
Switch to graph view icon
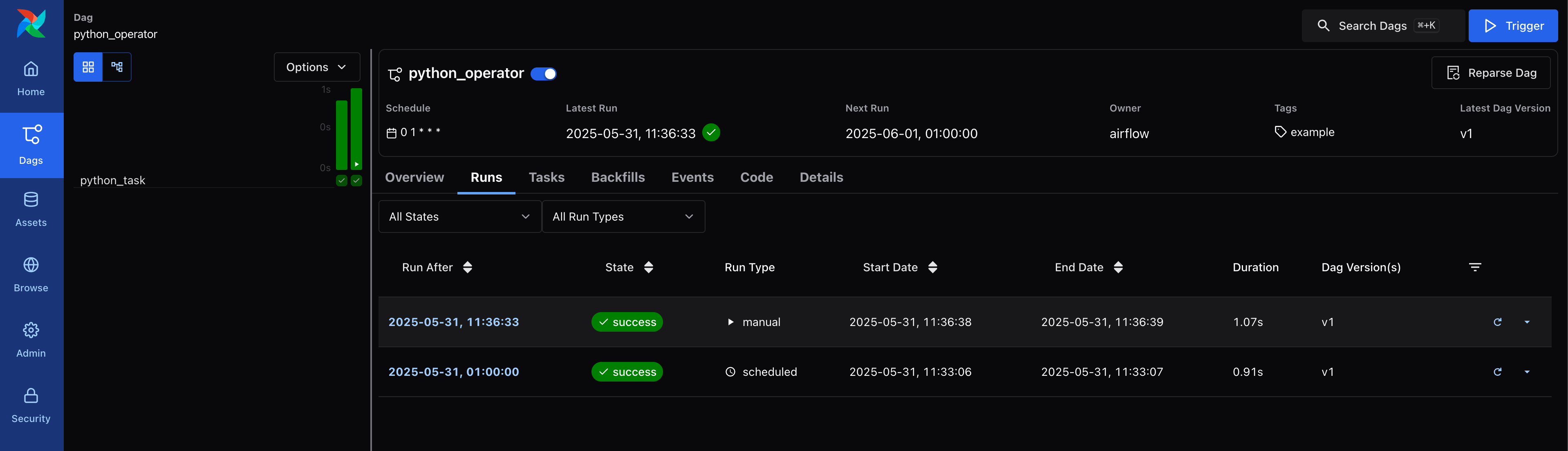tap(117, 67)
